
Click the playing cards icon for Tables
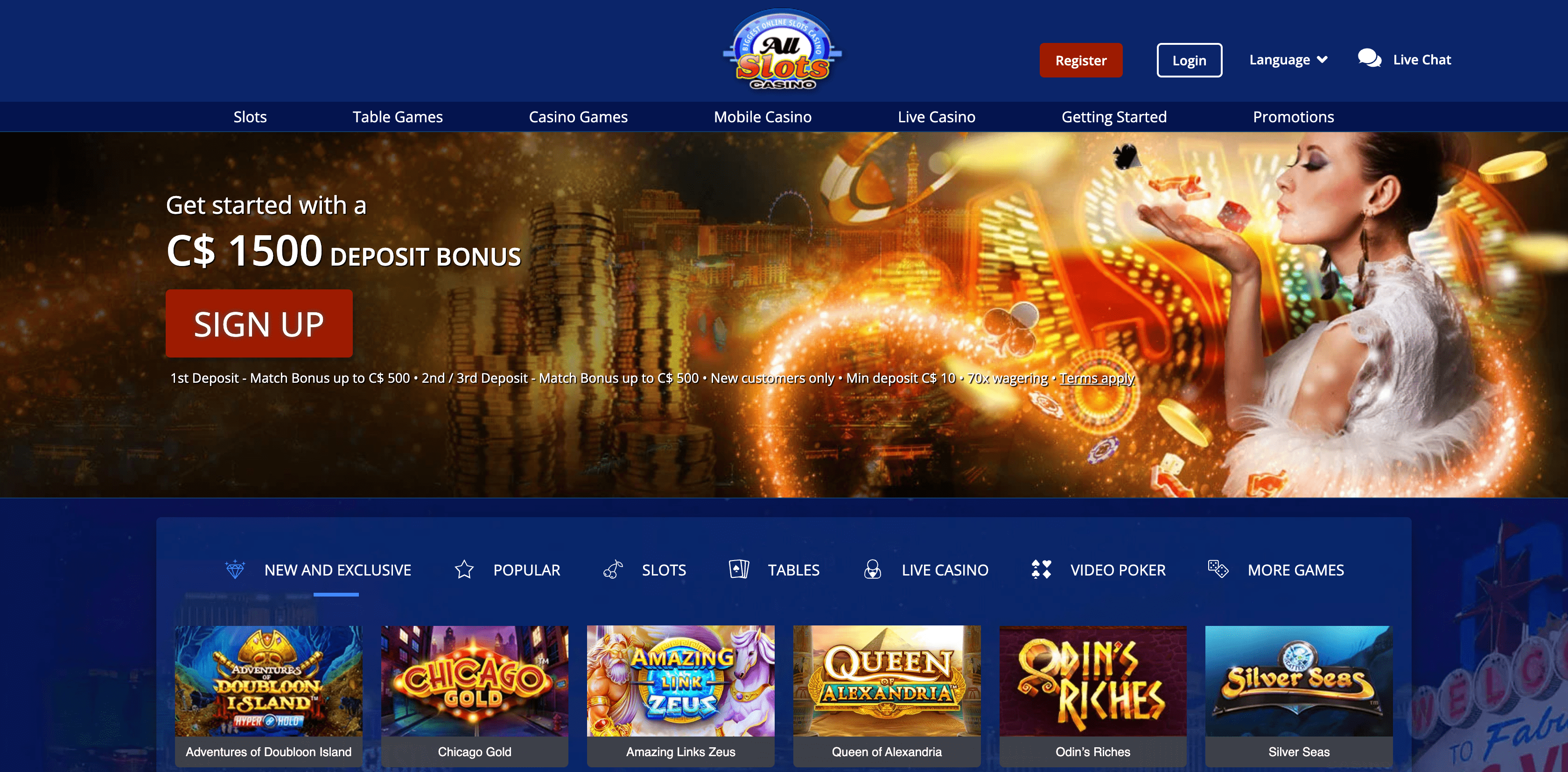point(739,569)
